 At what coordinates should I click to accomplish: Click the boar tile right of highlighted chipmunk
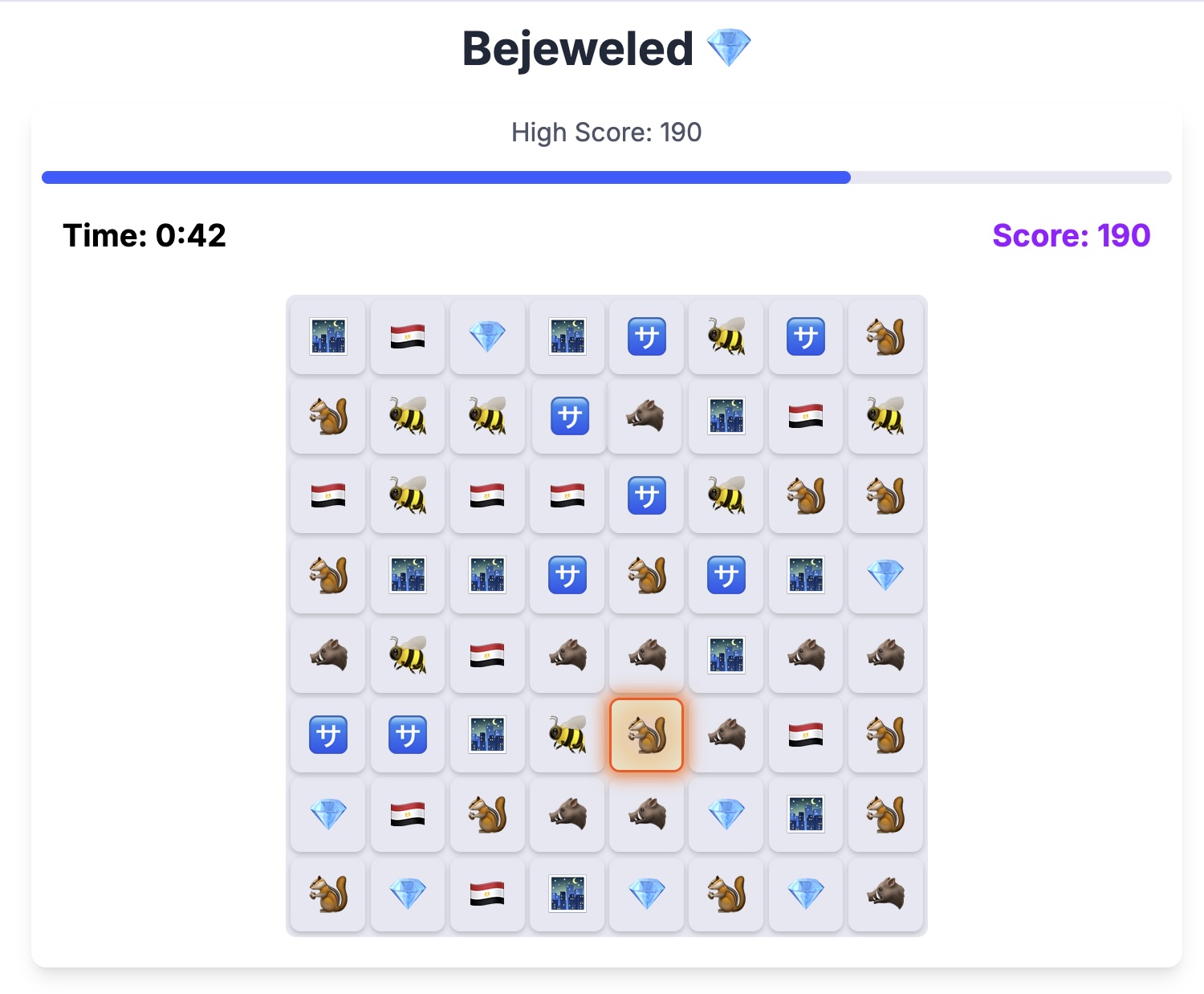click(726, 735)
